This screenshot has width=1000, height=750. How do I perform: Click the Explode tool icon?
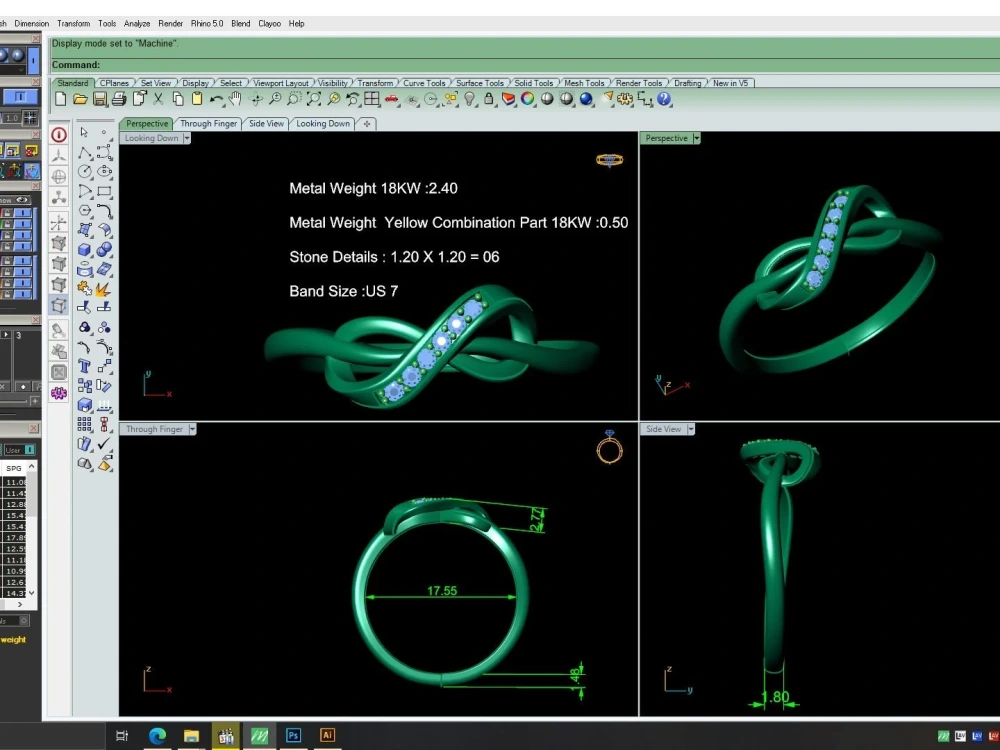[x=104, y=288]
